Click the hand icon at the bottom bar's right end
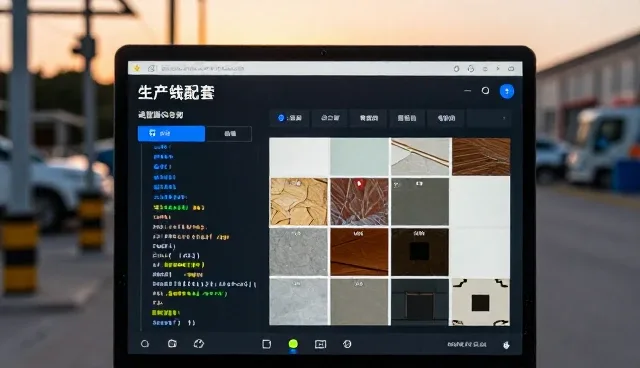 [x=506, y=345]
